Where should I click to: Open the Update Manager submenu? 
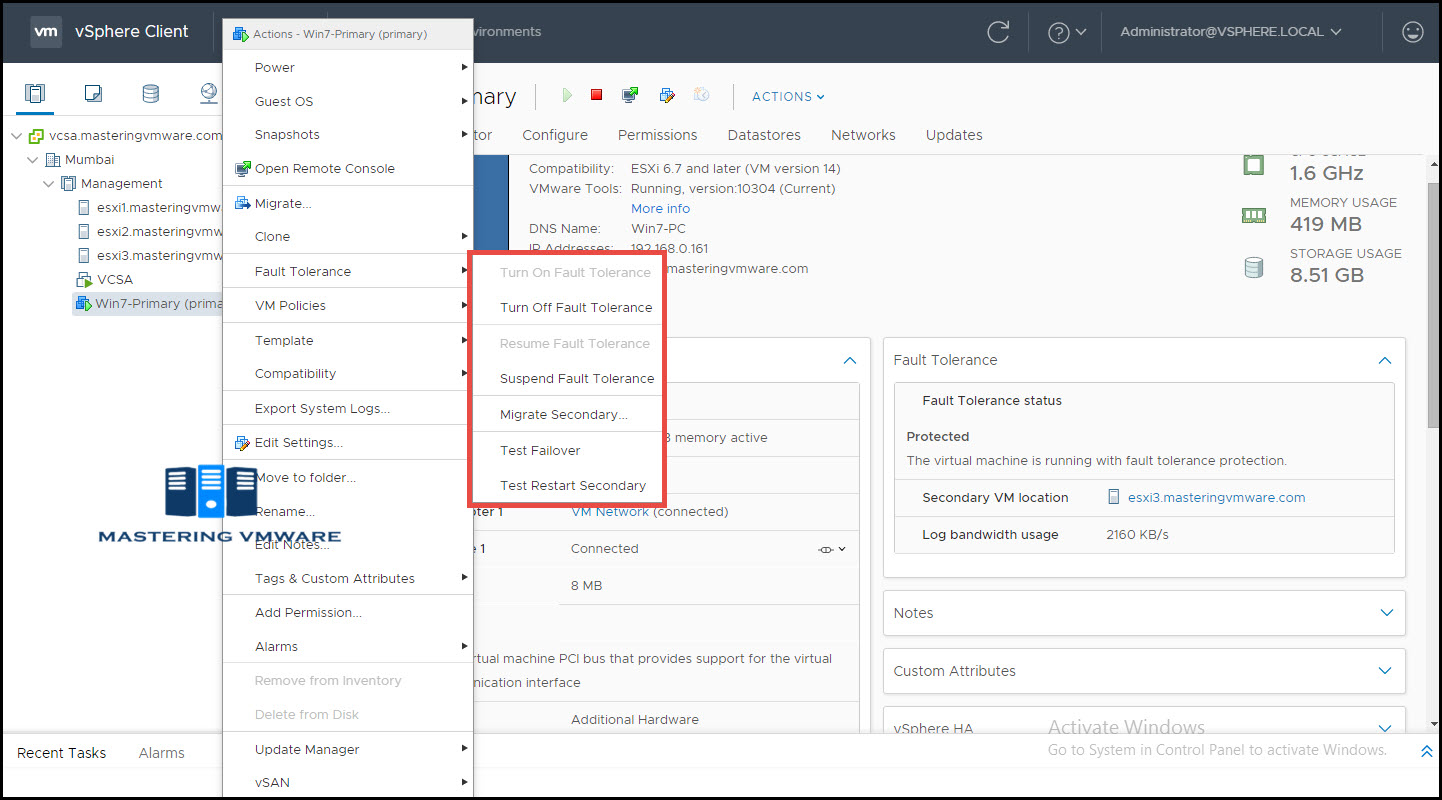[x=348, y=750]
